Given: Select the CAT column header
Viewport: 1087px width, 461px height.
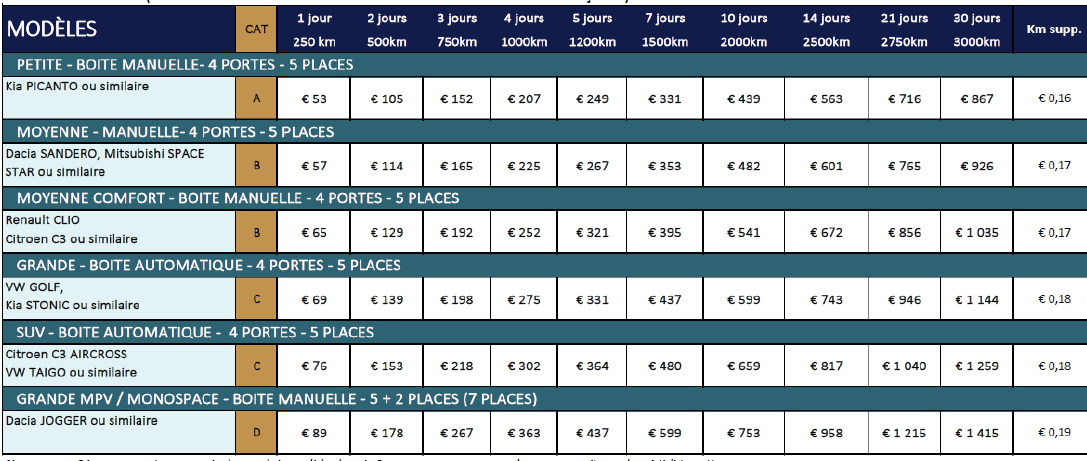Looking at the screenshot, I should (256, 30).
